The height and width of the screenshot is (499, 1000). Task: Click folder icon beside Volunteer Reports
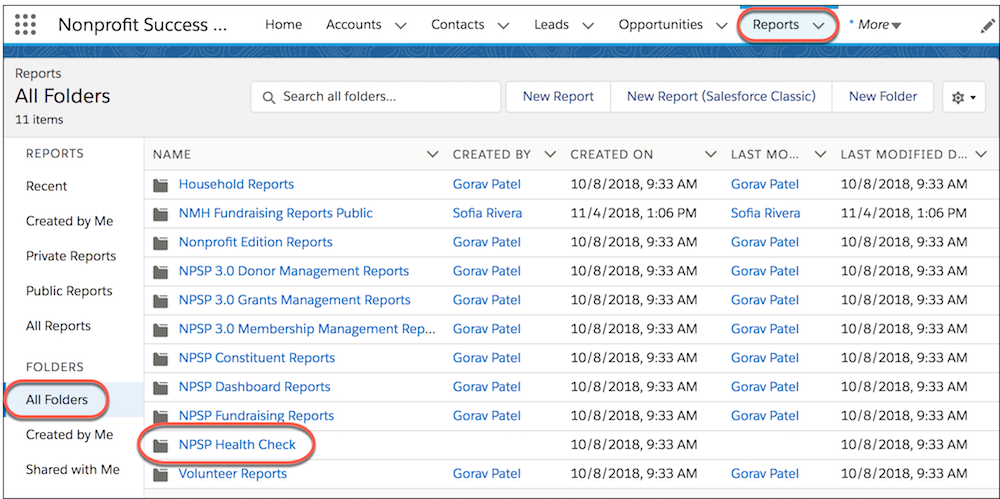pyautogui.click(x=161, y=475)
